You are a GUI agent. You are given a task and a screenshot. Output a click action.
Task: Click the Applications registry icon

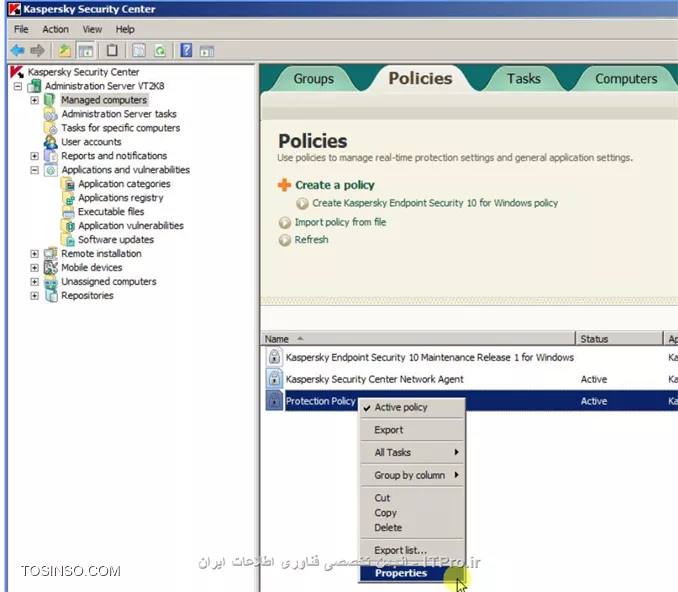(x=68, y=198)
